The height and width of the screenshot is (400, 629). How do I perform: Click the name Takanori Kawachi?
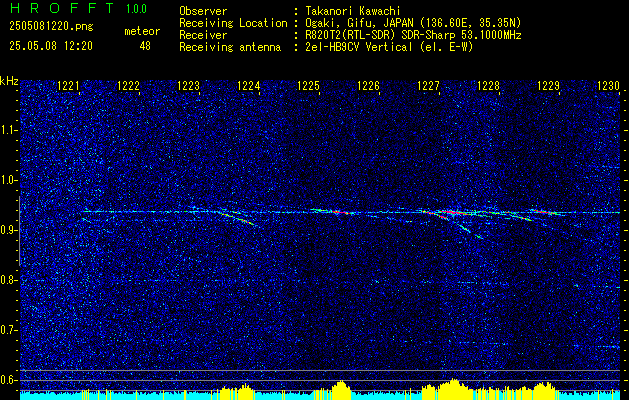click(353, 11)
